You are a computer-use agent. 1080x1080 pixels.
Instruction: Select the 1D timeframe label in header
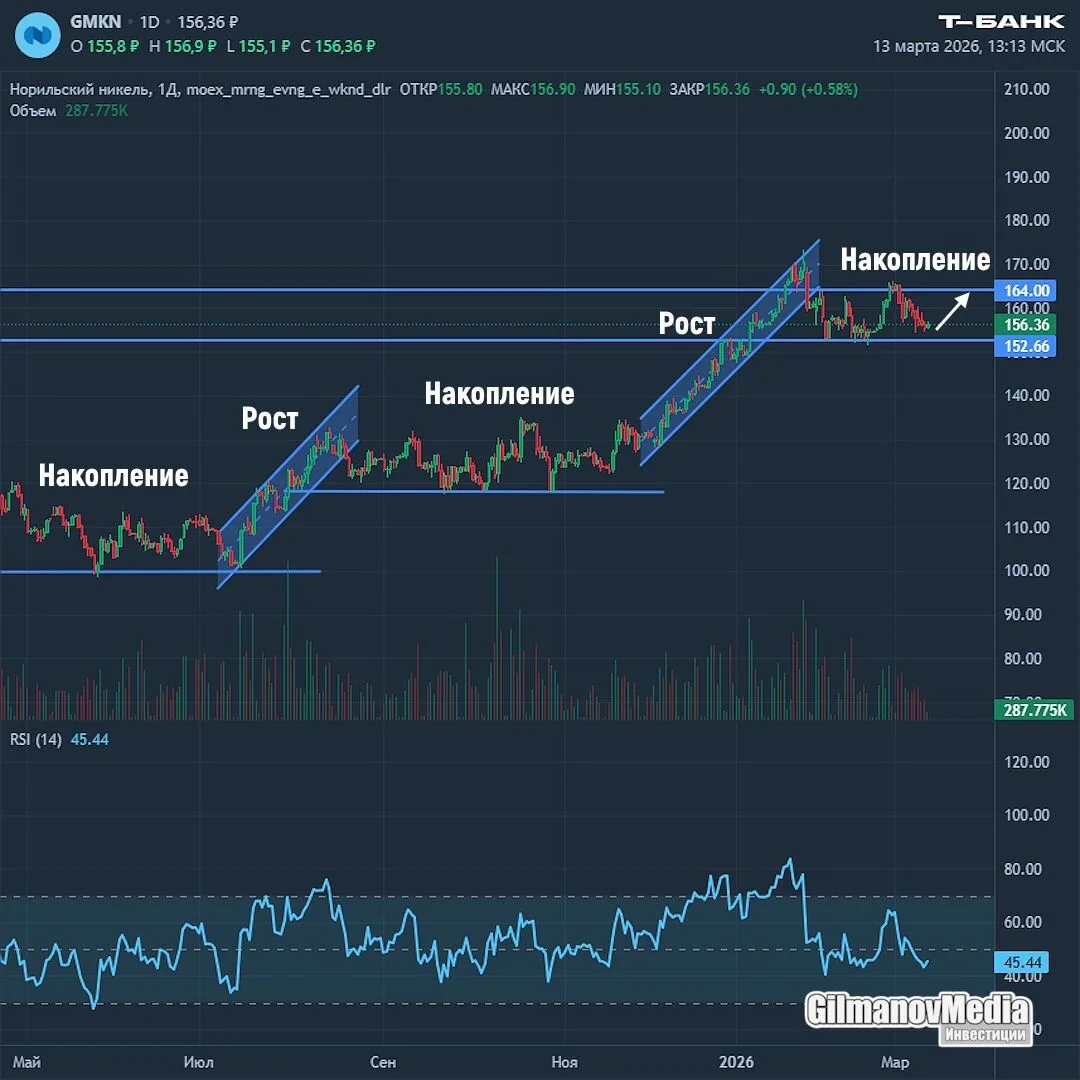tap(149, 22)
